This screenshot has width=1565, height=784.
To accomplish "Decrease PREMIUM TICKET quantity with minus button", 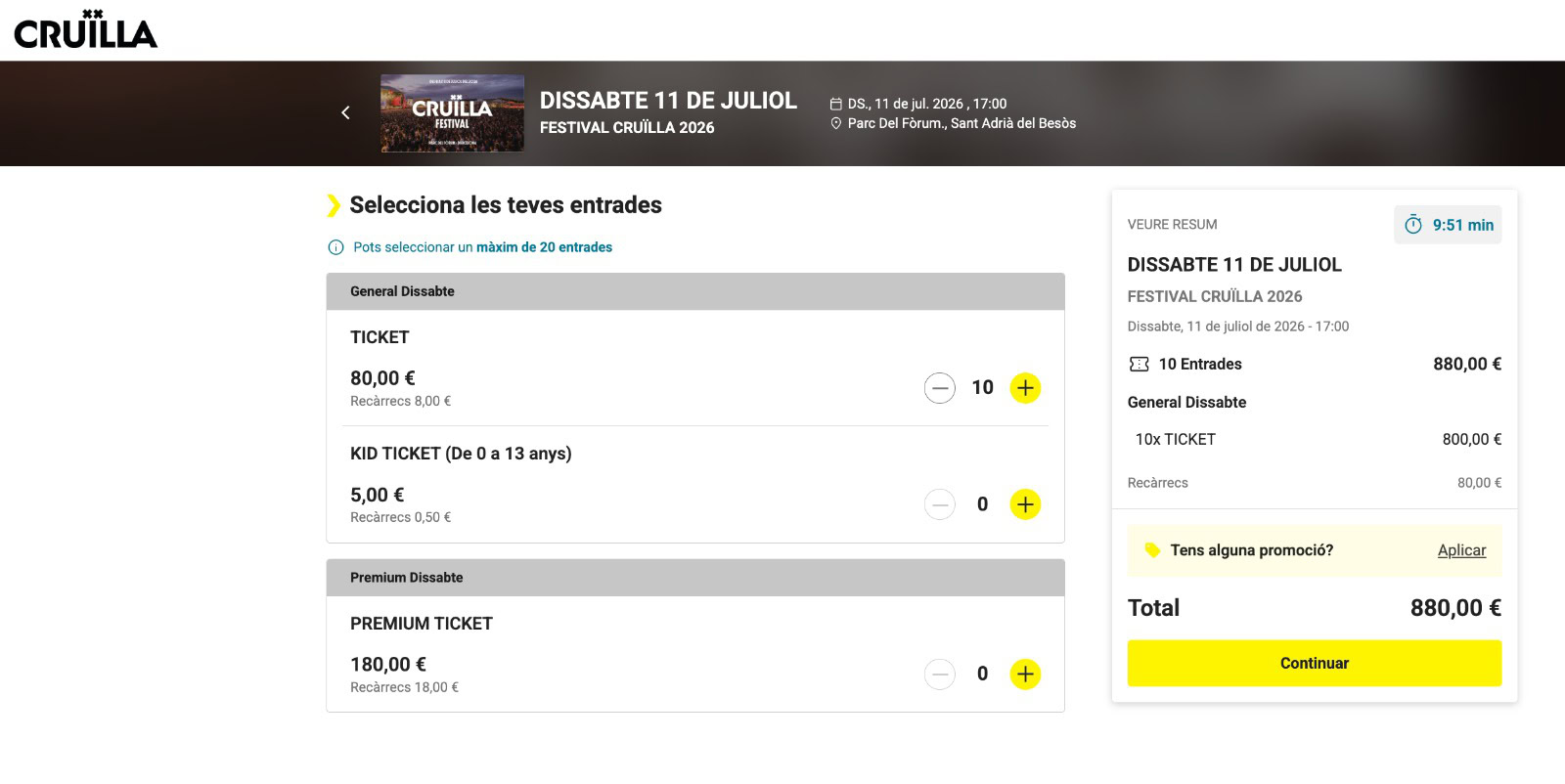I will [939, 674].
